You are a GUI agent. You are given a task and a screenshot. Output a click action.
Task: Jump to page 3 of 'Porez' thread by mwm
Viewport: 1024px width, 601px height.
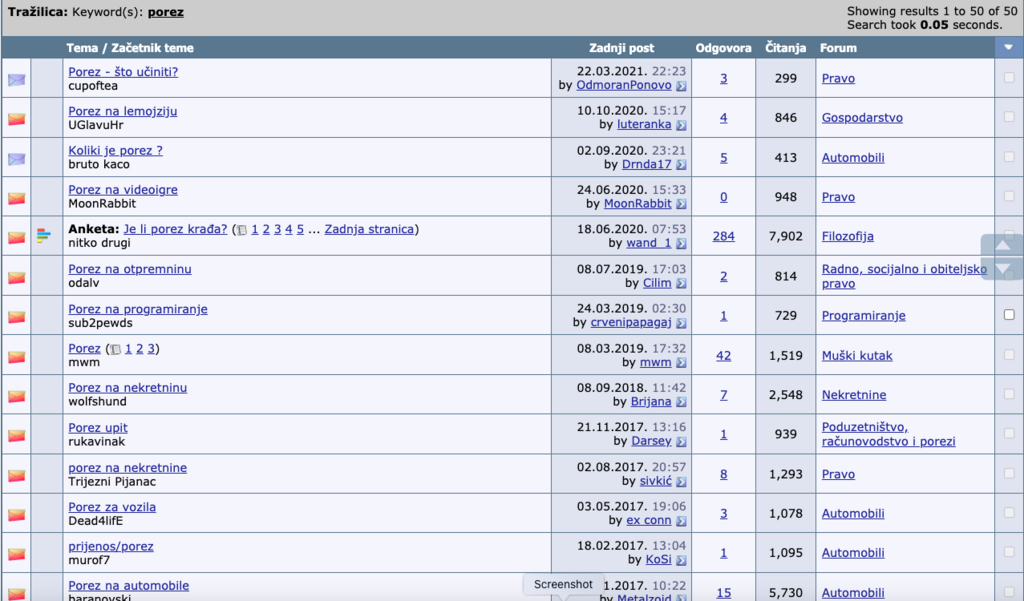151,349
